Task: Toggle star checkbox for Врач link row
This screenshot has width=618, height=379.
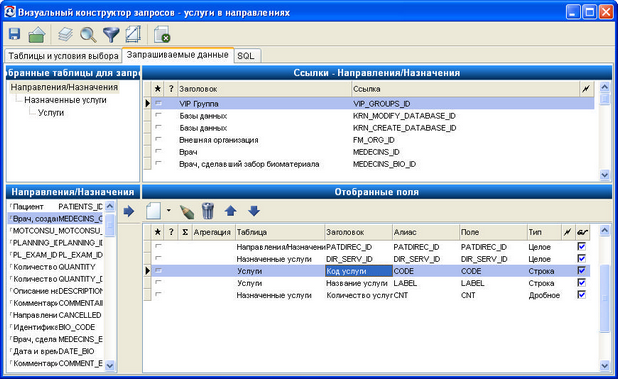Action: point(158,151)
